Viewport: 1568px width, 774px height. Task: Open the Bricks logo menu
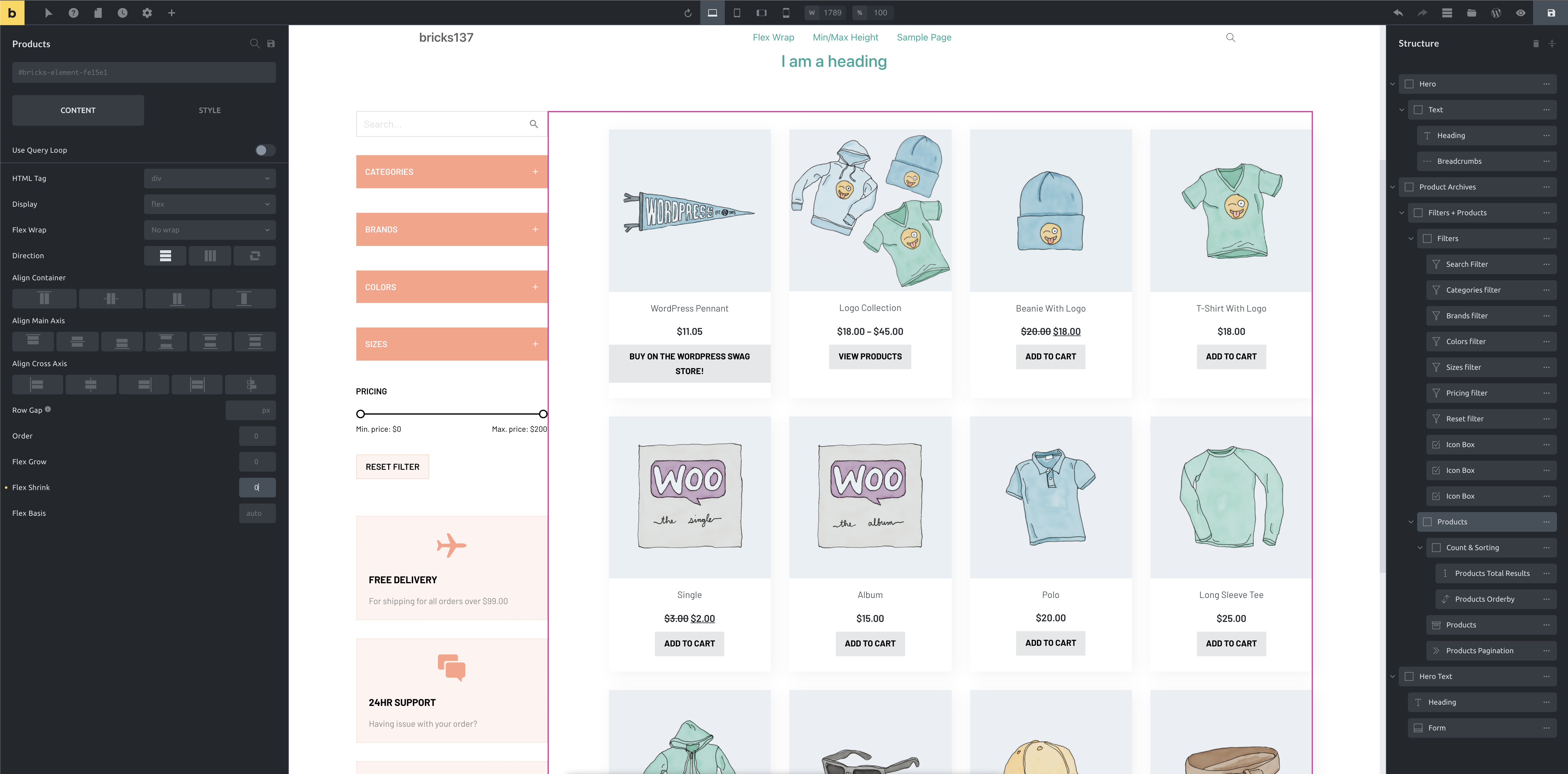12,12
